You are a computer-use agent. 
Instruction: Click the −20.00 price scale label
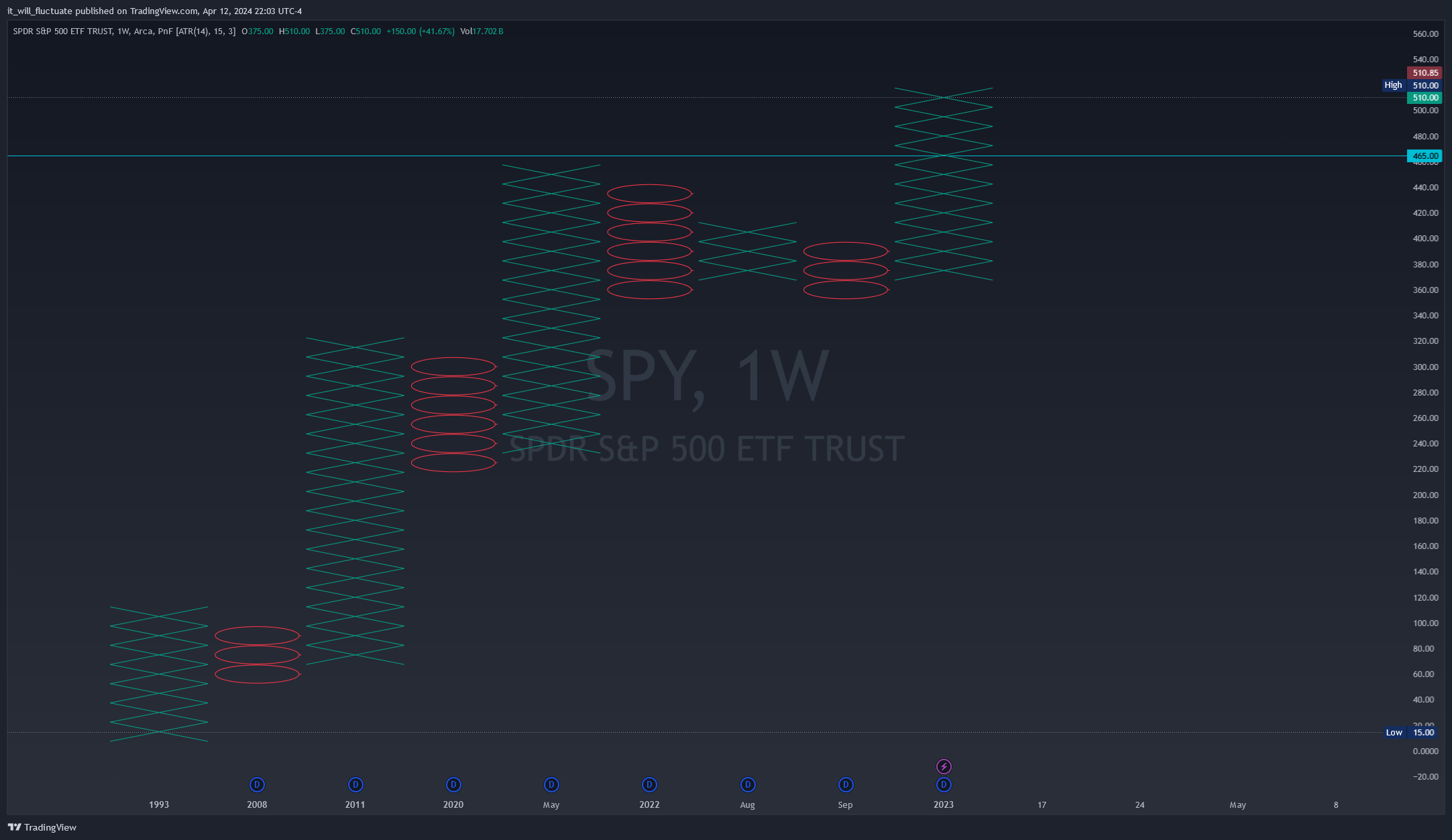(1426, 777)
